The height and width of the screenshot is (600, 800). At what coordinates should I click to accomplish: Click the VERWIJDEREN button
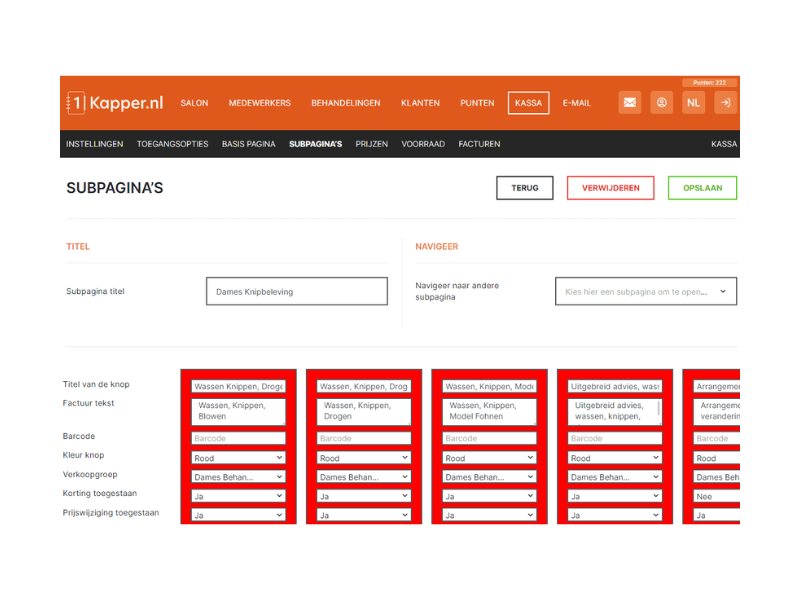pyautogui.click(x=610, y=188)
